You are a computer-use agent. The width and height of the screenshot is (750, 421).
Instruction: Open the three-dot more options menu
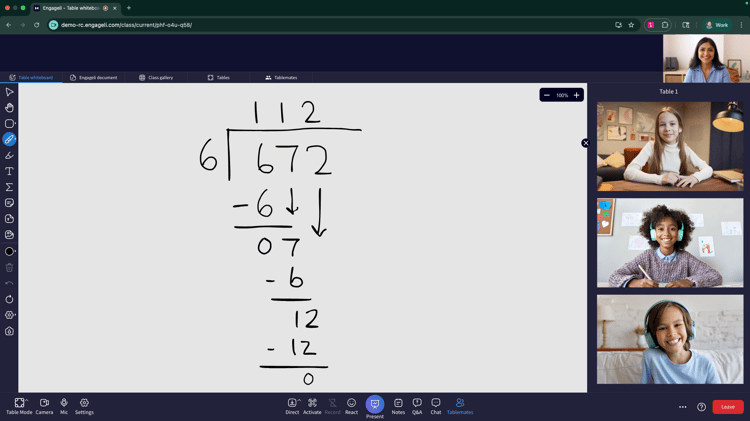(x=683, y=407)
